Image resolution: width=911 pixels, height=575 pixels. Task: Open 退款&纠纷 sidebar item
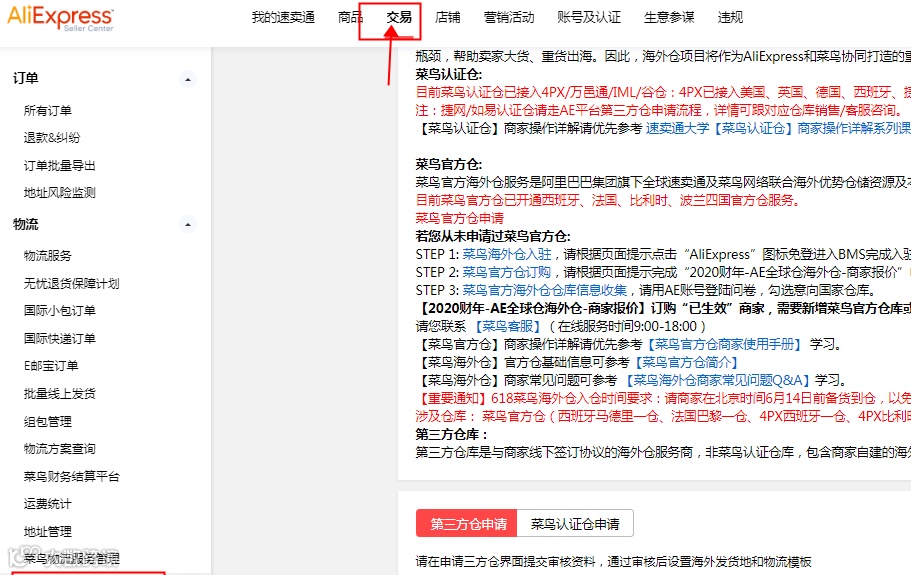coord(52,138)
